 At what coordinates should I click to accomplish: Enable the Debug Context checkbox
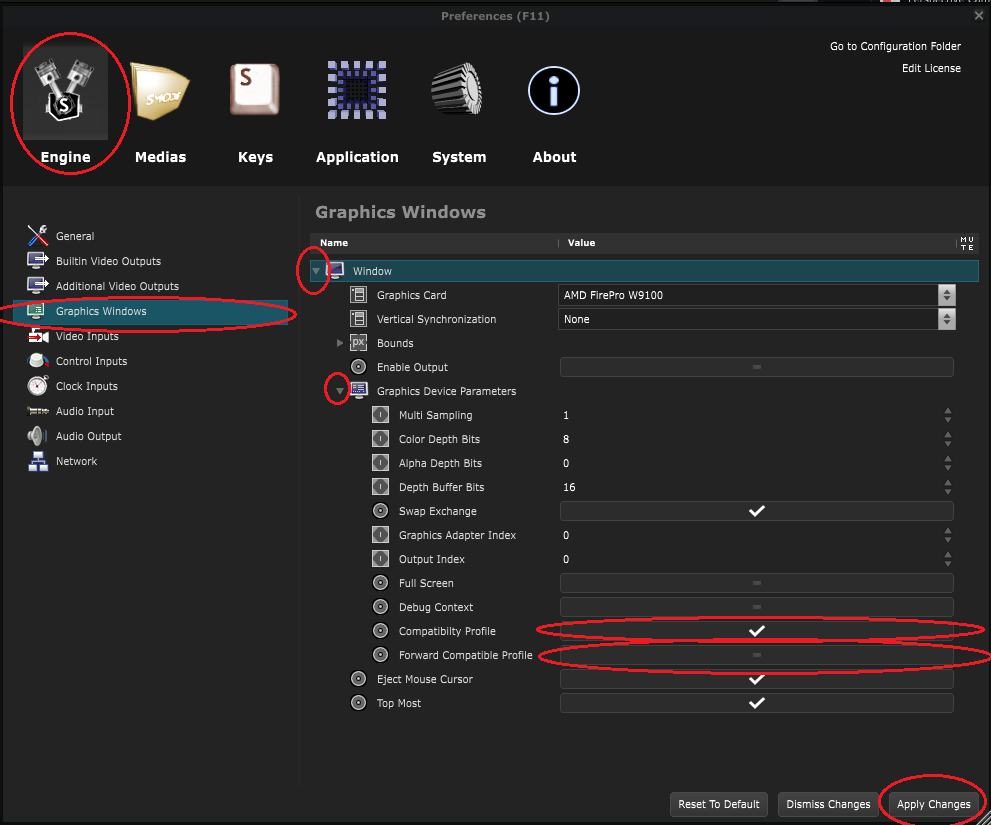pyautogui.click(x=757, y=607)
